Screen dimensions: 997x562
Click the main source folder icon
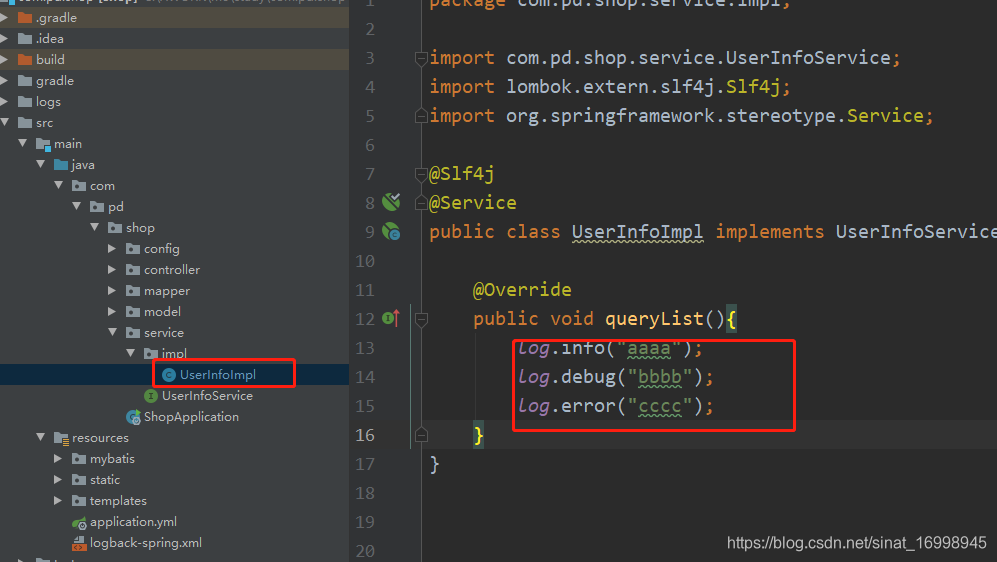43,144
